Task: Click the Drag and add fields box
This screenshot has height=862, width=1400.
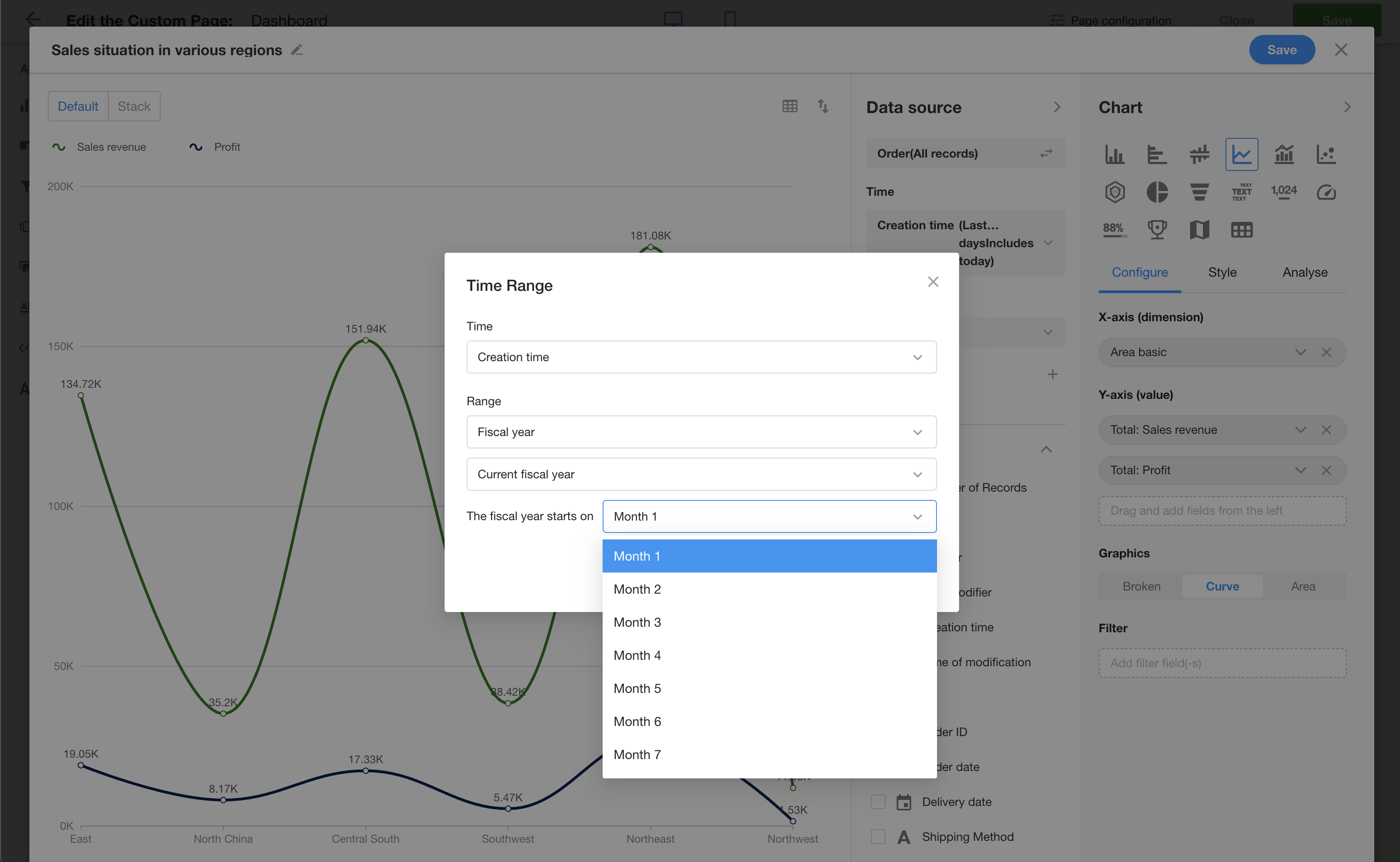Action: tap(1222, 511)
